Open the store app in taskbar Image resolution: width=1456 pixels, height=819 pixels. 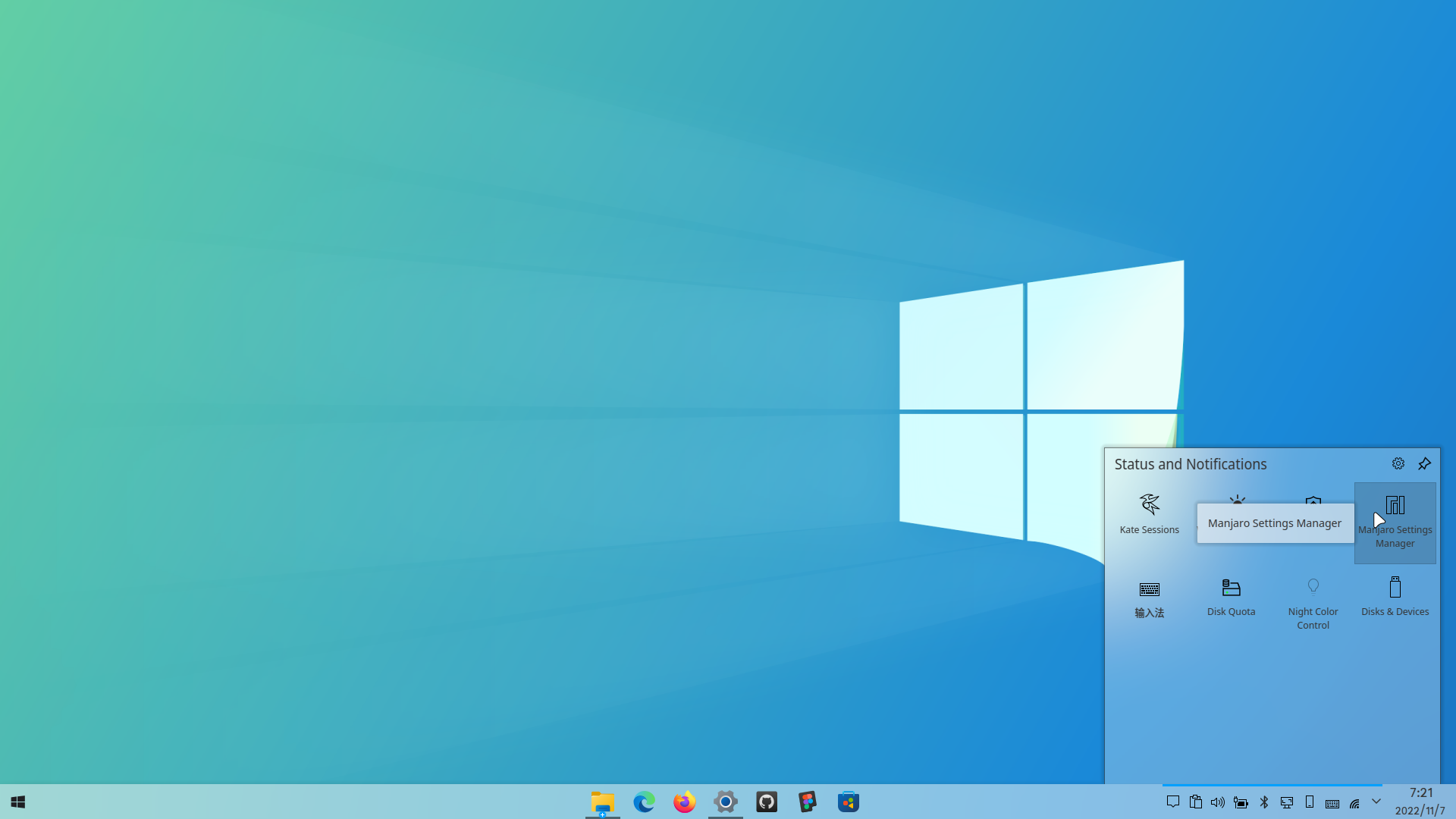click(x=848, y=802)
